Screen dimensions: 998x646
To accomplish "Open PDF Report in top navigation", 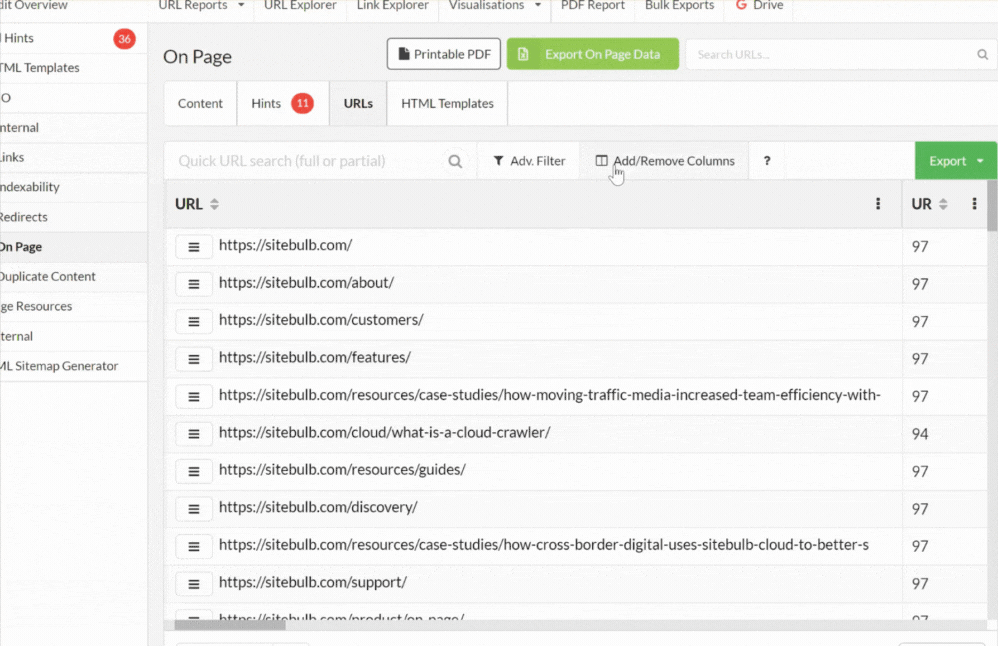I will tap(593, 6).
